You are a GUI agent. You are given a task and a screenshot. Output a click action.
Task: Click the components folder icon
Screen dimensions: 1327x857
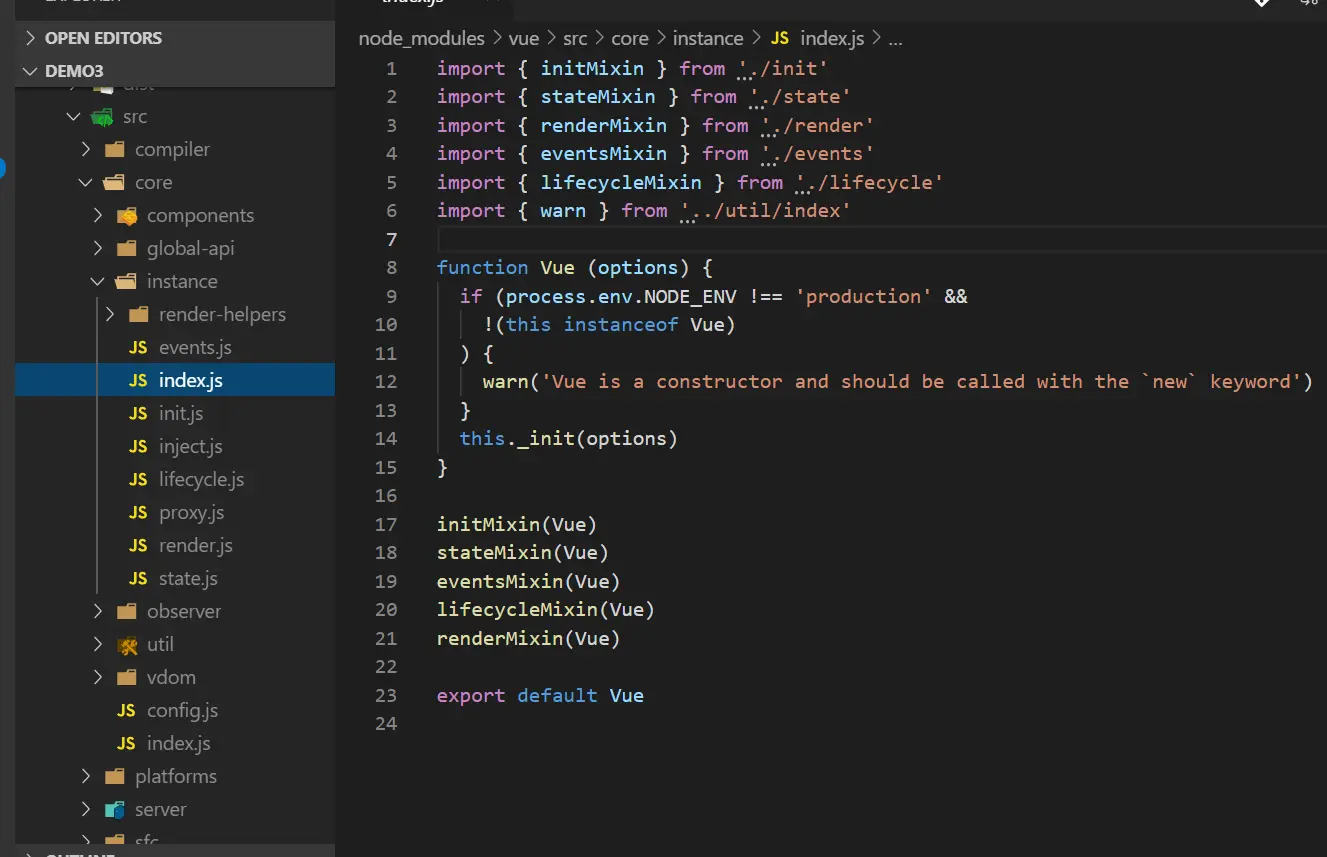(x=127, y=216)
